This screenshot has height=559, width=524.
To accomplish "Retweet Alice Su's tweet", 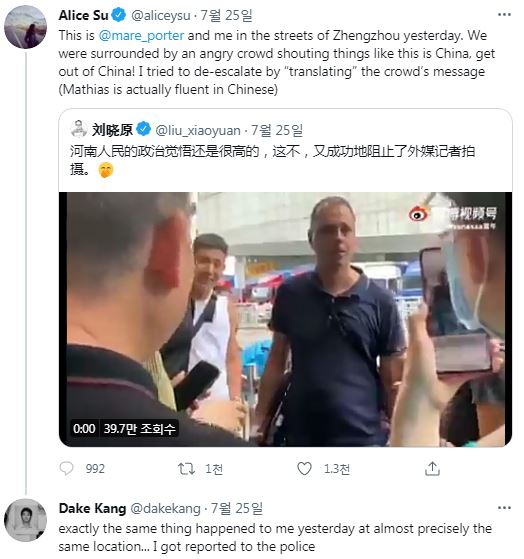I will (x=186, y=468).
